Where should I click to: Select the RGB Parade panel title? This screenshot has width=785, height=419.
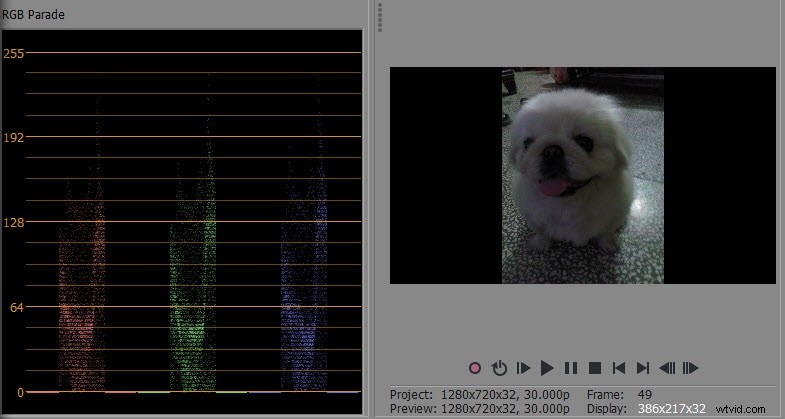click(x=34, y=15)
